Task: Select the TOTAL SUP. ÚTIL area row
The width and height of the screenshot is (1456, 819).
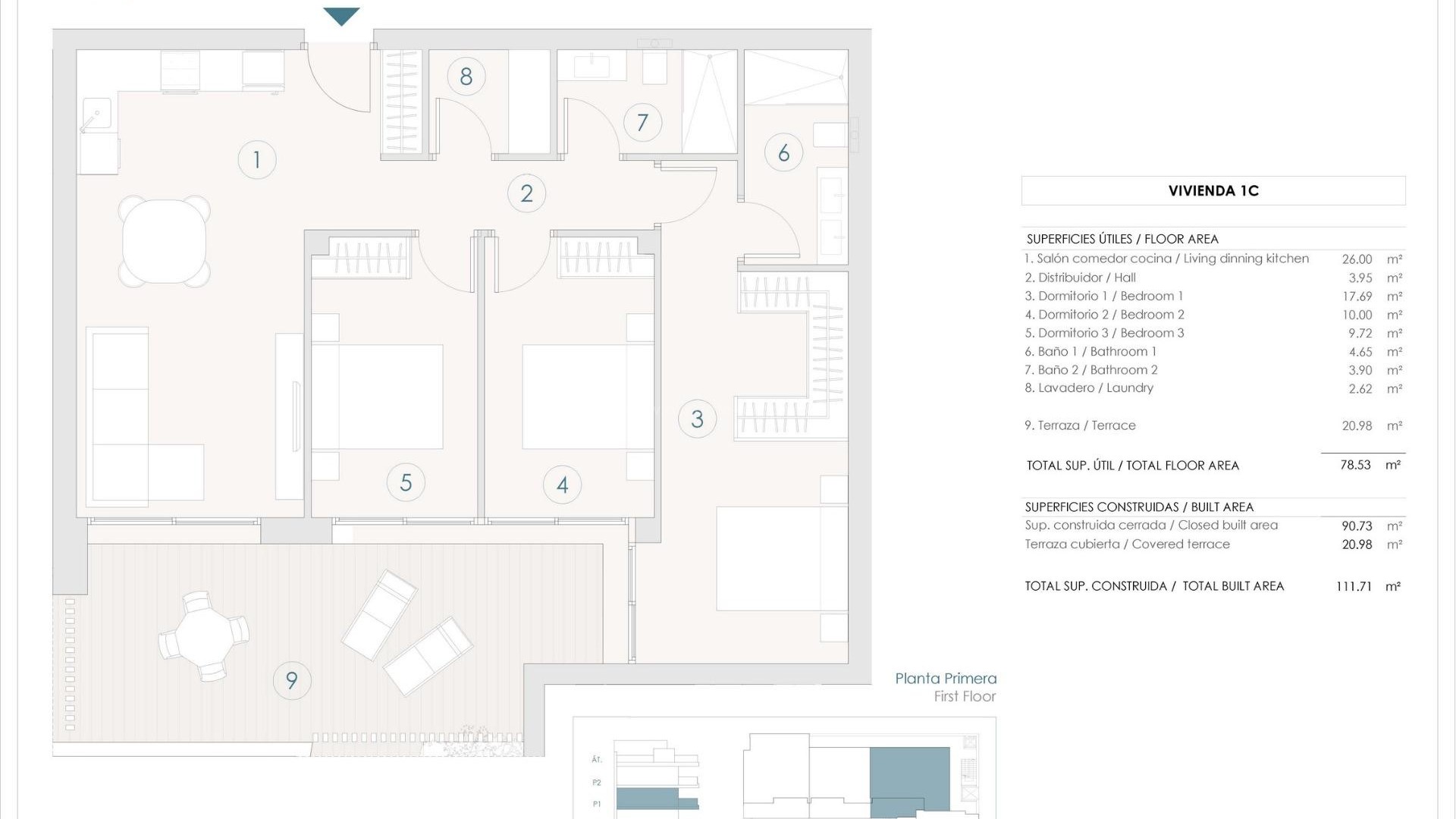Action: click(x=1137, y=465)
